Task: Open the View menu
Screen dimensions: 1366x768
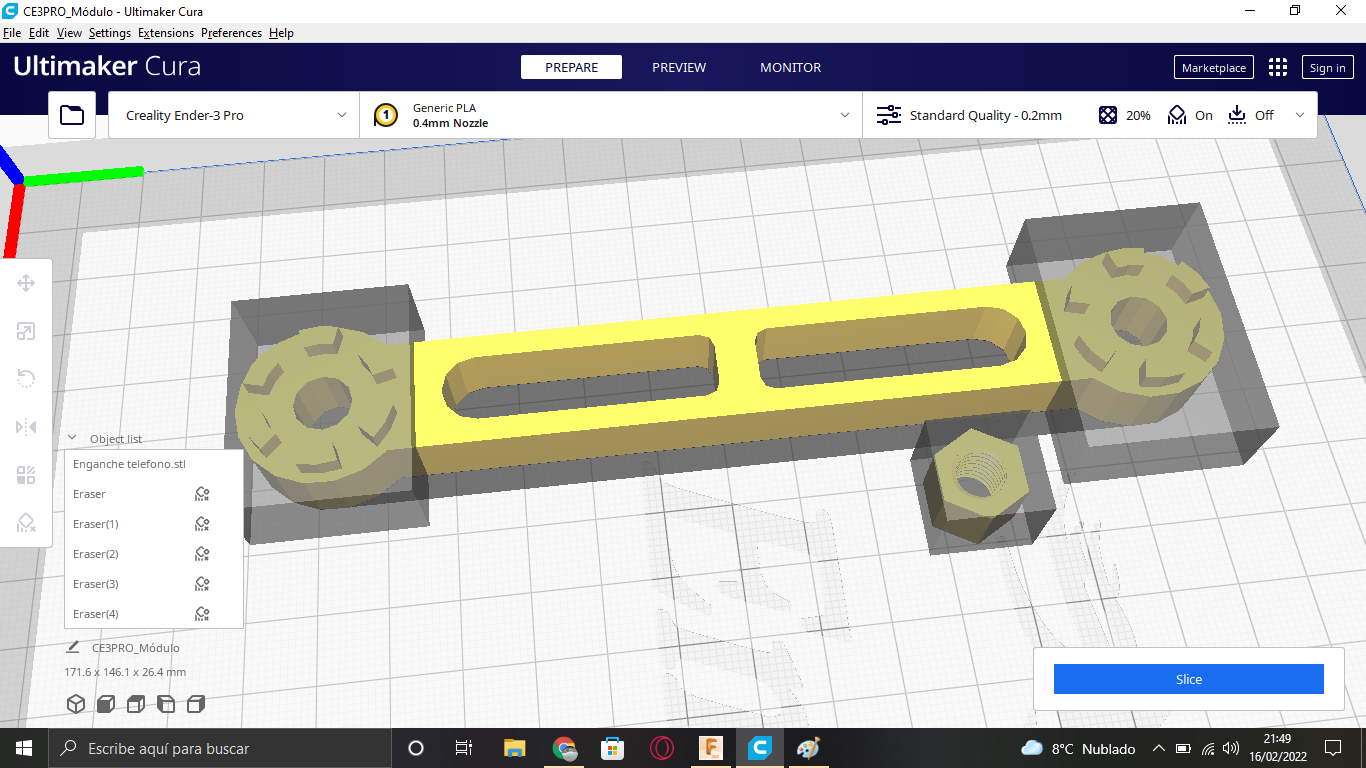Action: coord(69,33)
